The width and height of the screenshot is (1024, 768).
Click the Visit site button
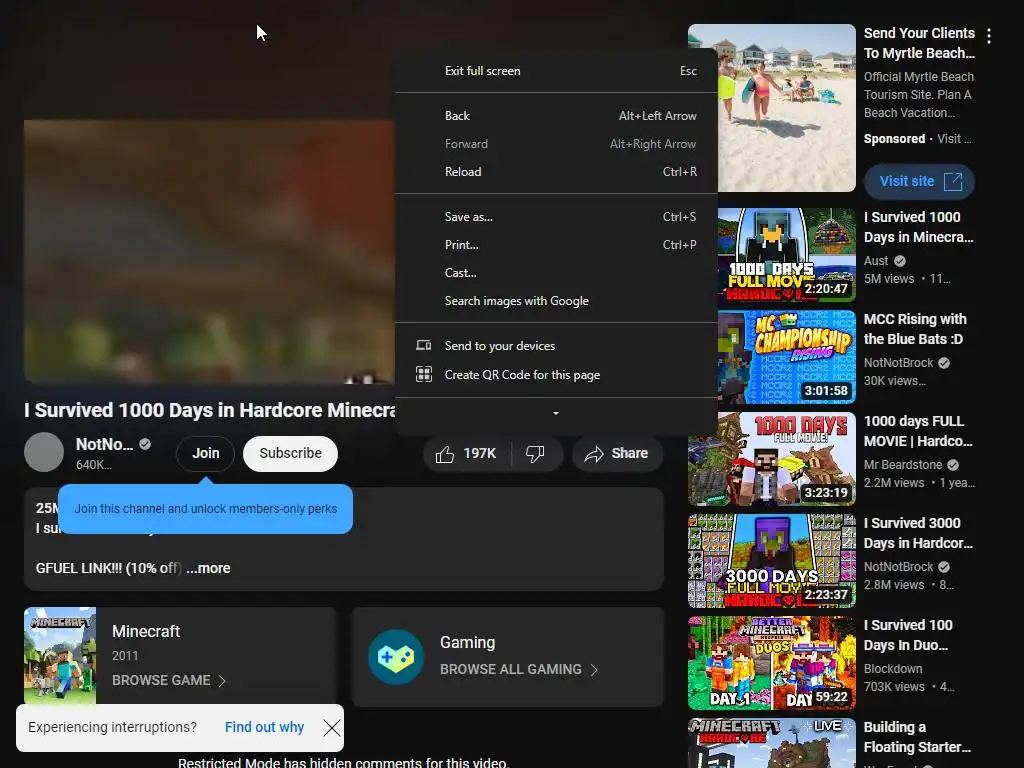pos(919,182)
